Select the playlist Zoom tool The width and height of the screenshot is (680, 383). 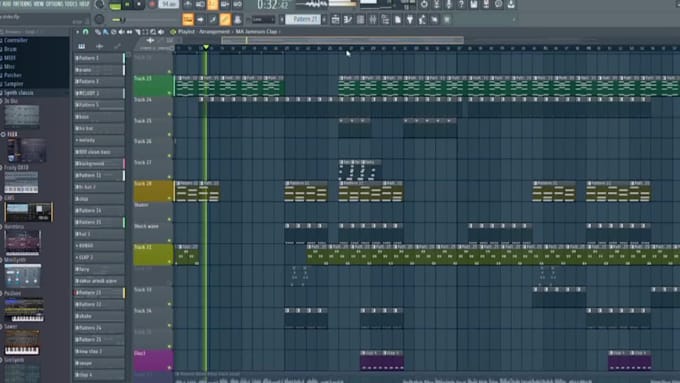click(x=153, y=32)
